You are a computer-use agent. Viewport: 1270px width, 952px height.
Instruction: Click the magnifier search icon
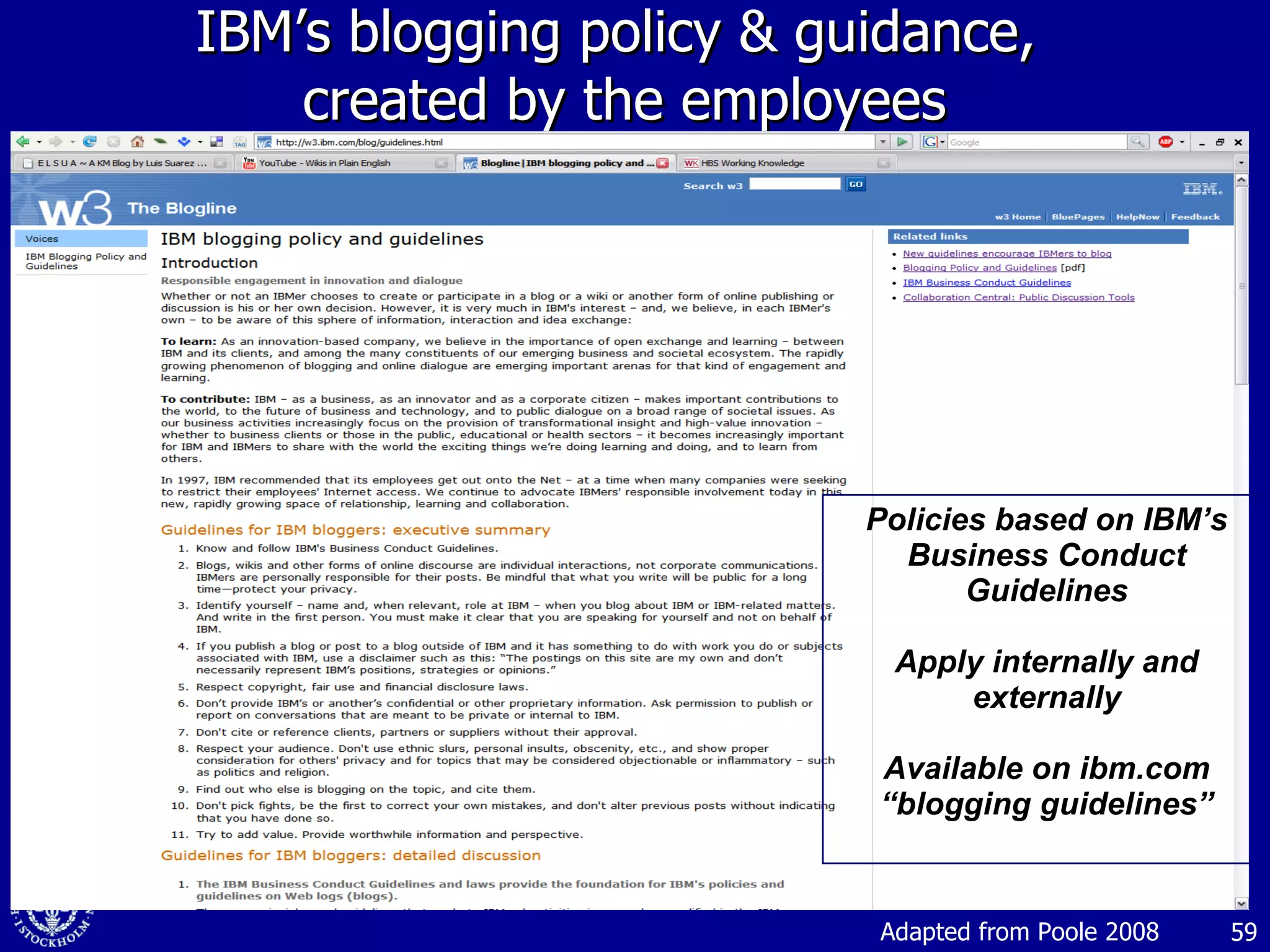[1138, 142]
